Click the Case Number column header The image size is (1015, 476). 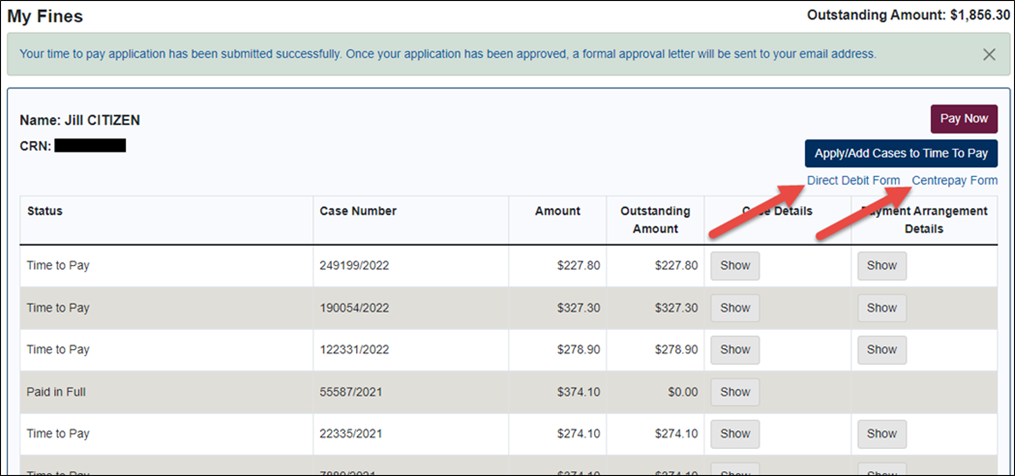[358, 211]
